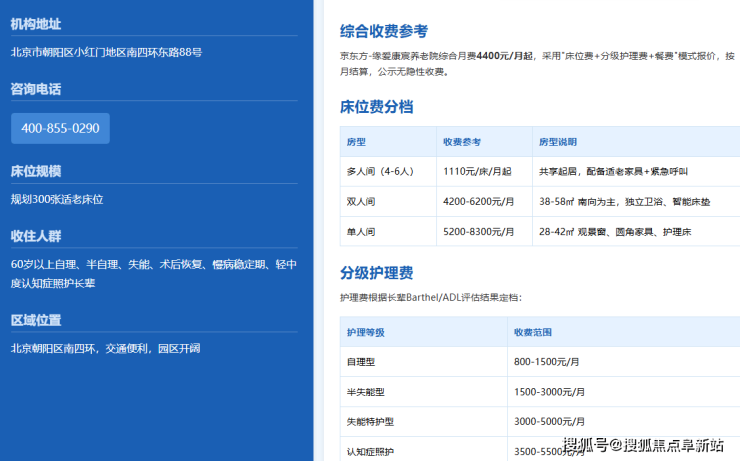Select the 咨询电话 heading
This screenshot has height=461, width=740.
click(36, 89)
